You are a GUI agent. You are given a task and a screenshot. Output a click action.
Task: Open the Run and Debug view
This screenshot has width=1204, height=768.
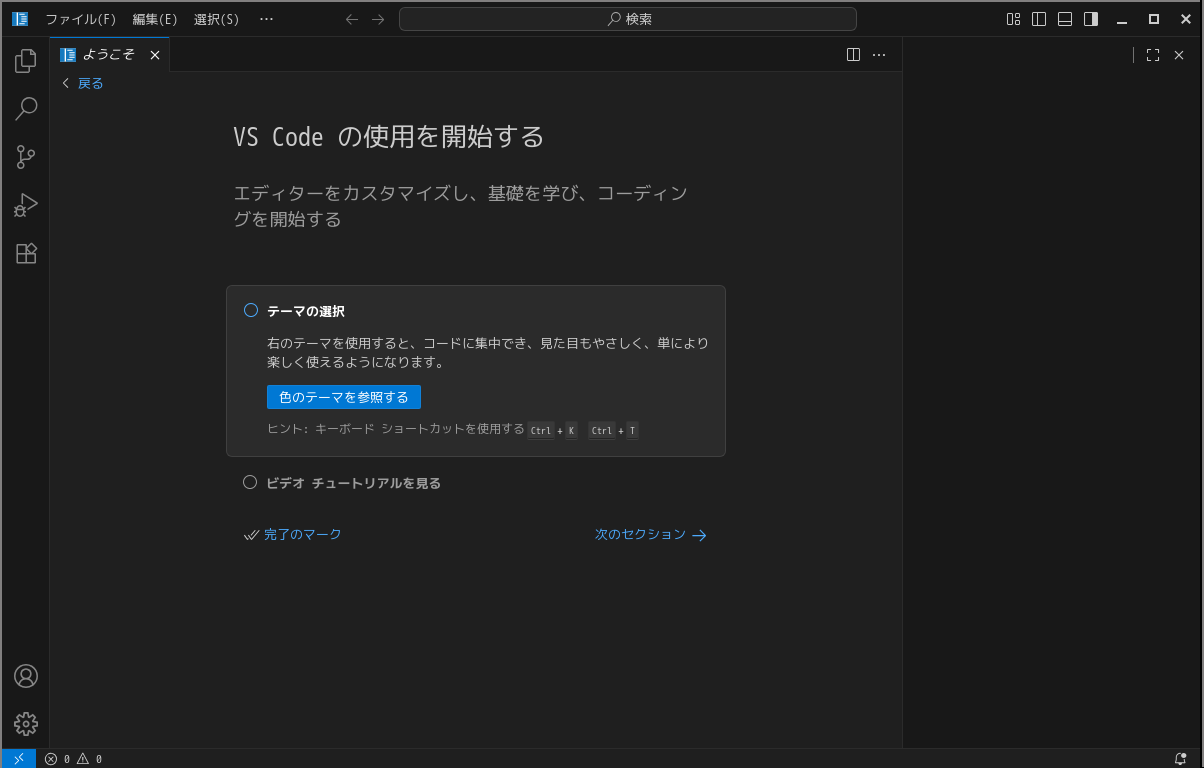tap(26, 205)
